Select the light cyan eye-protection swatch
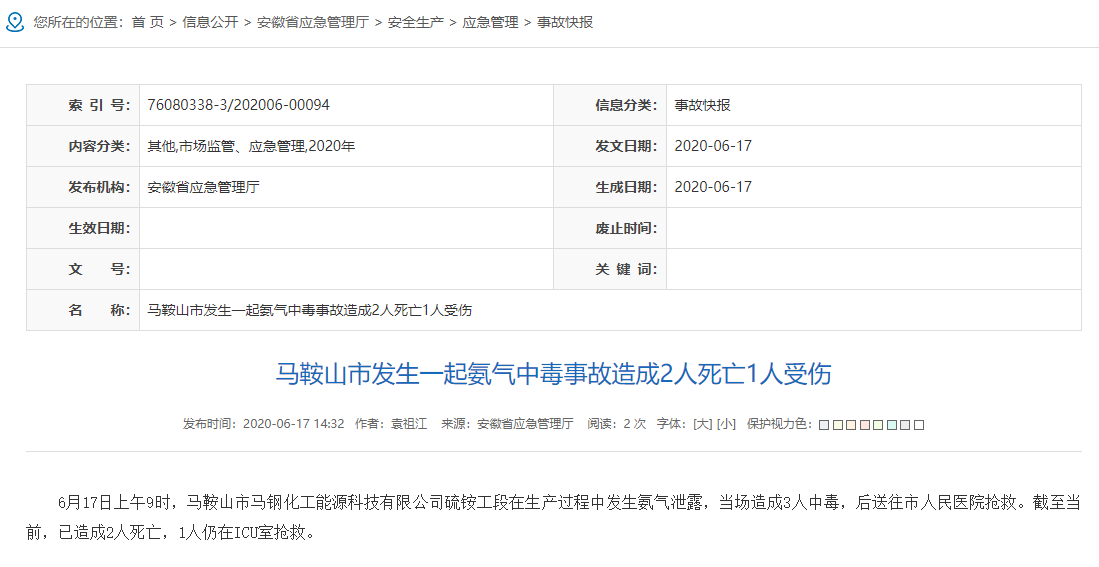The width and height of the screenshot is (1099, 567). [x=892, y=425]
